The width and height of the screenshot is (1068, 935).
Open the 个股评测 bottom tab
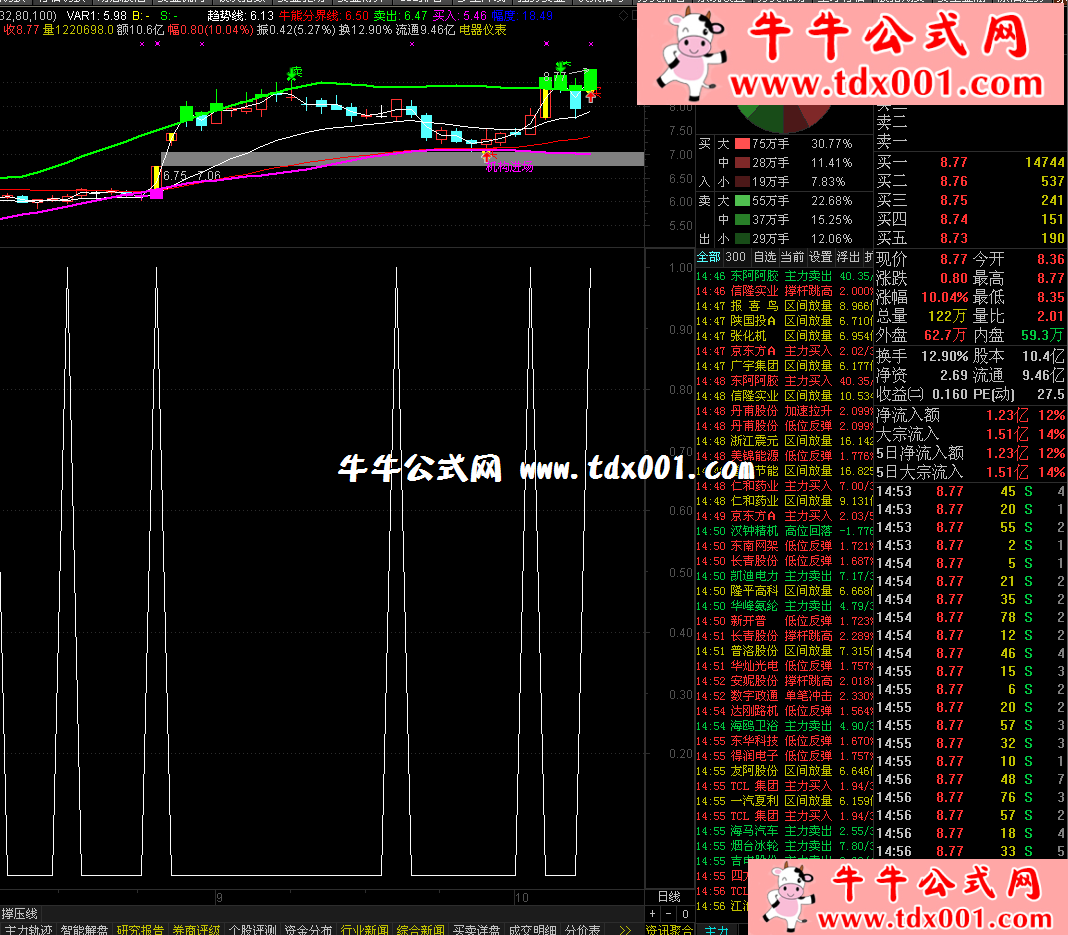click(253, 930)
